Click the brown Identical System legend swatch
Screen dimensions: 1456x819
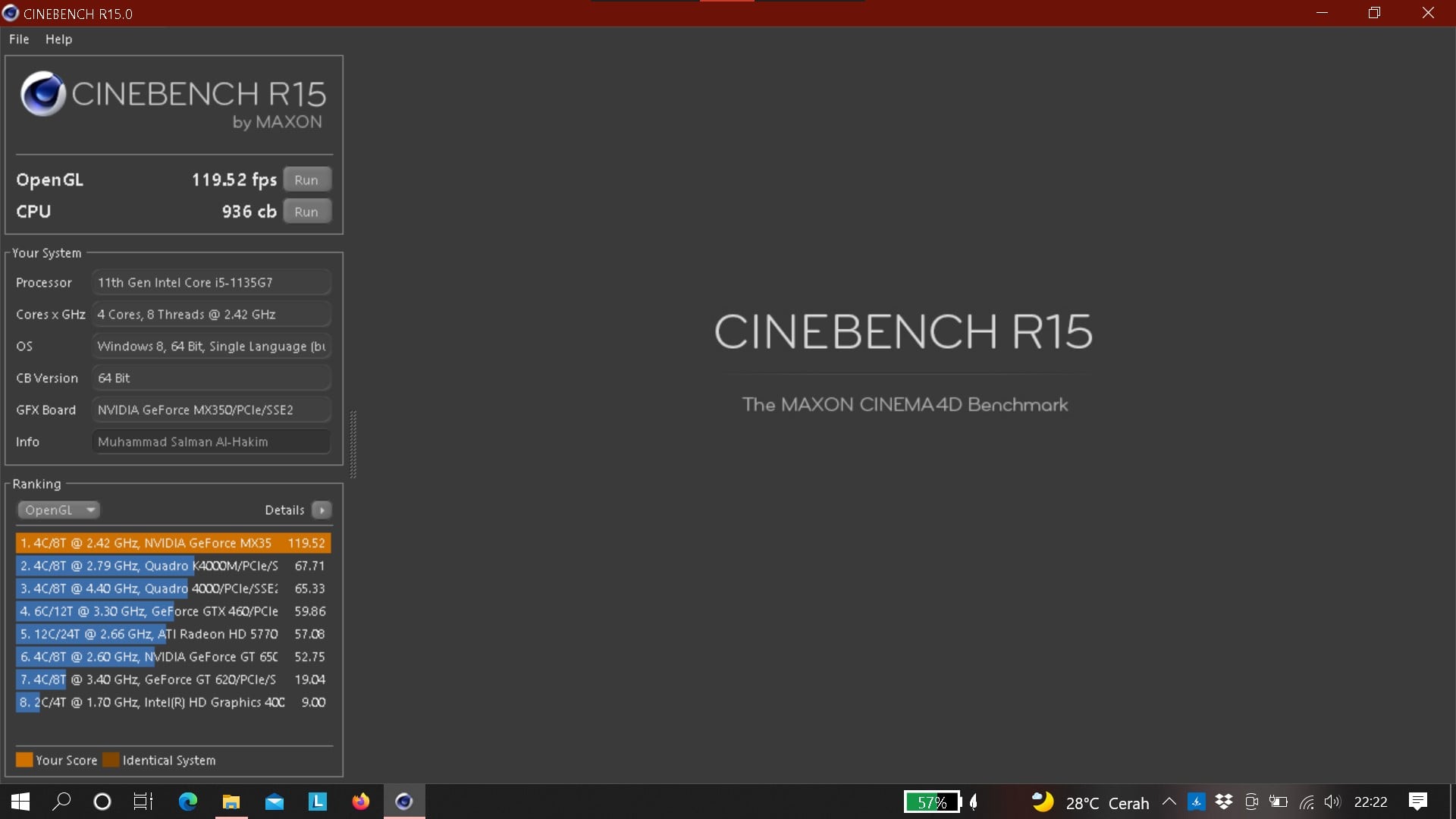tap(111, 760)
